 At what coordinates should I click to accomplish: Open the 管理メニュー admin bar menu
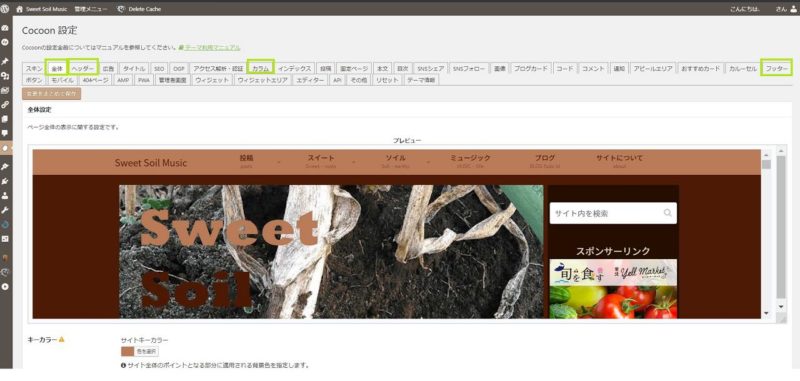pos(91,9)
